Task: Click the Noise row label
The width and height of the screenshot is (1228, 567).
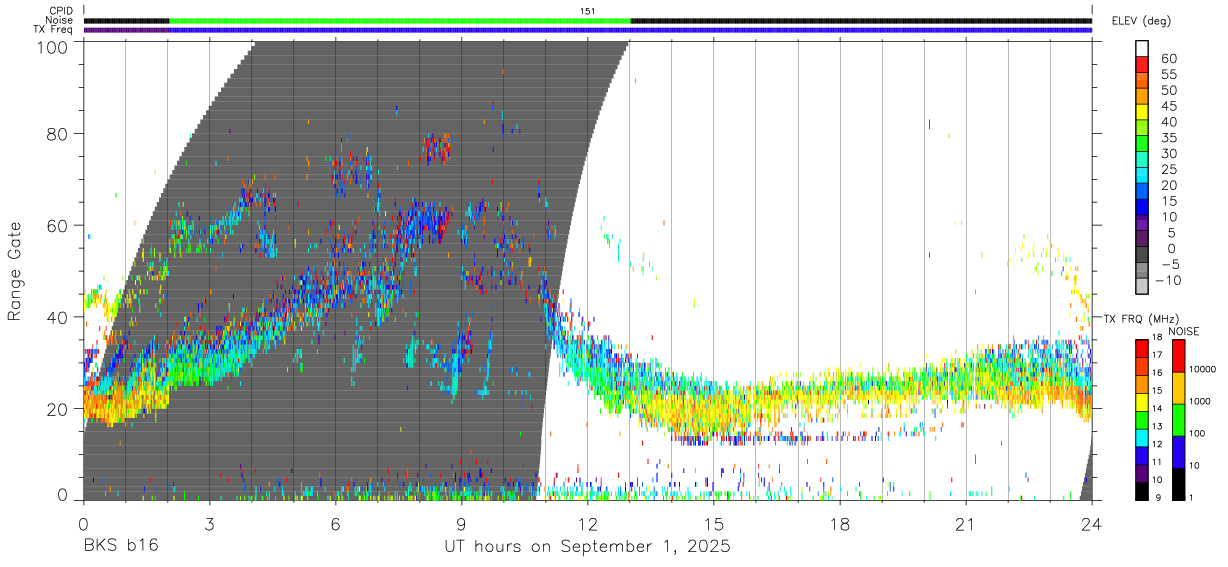Action: tap(59, 20)
